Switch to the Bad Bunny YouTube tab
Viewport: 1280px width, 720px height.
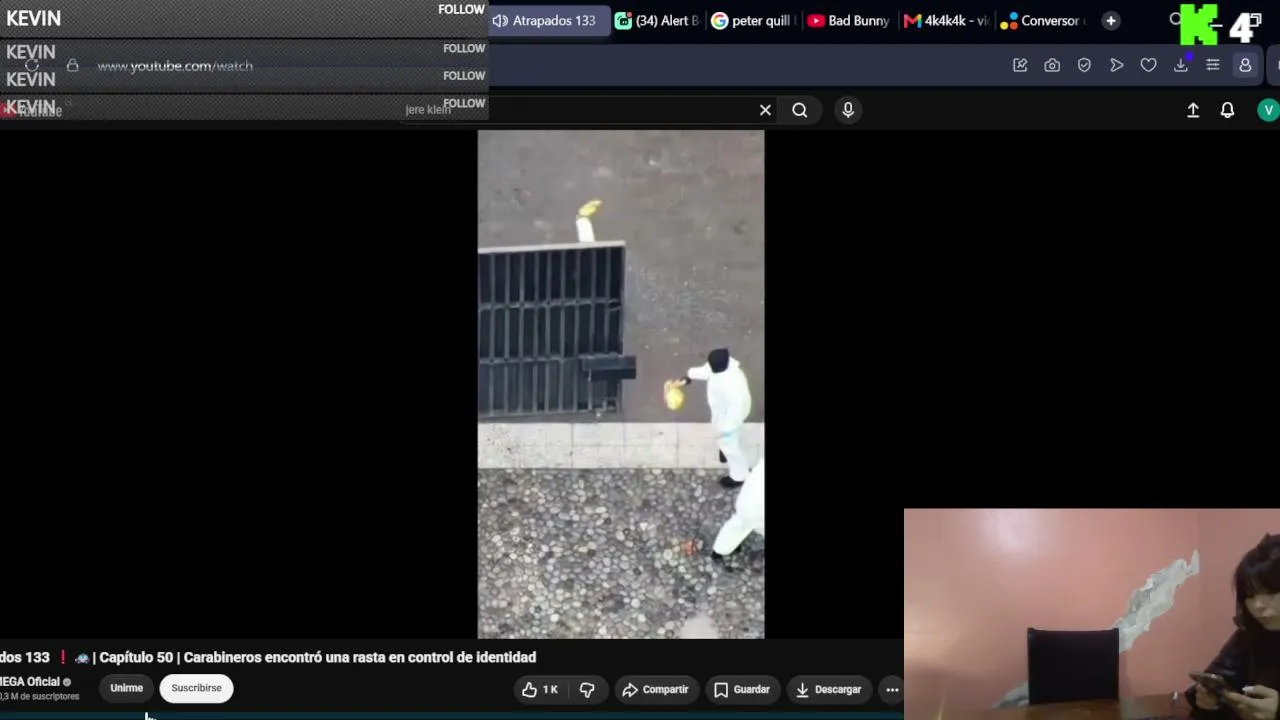(x=848, y=21)
